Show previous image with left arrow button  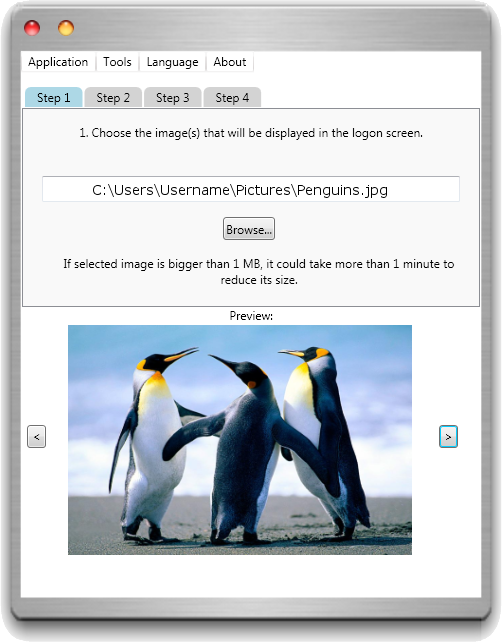36,436
